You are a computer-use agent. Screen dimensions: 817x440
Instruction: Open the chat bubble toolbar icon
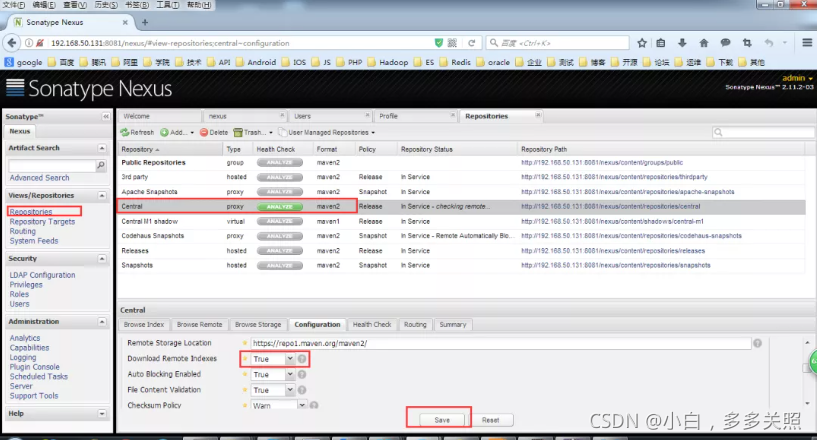click(x=725, y=43)
